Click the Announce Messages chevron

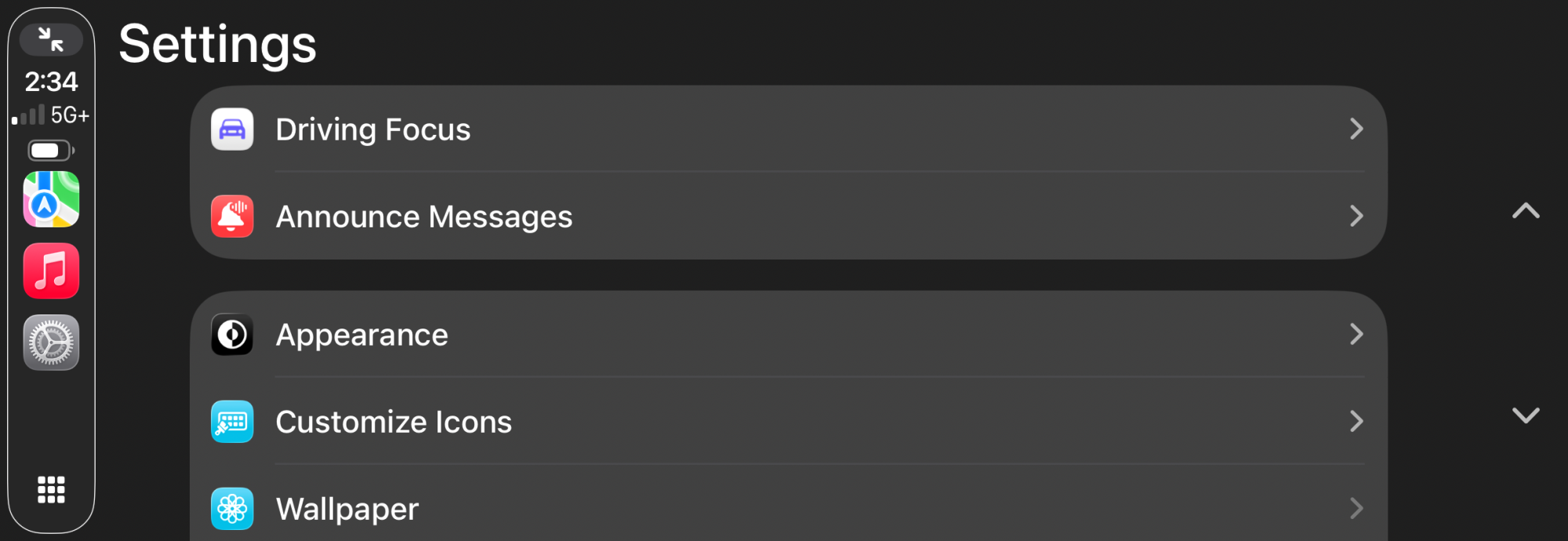click(x=1356, y=216)
